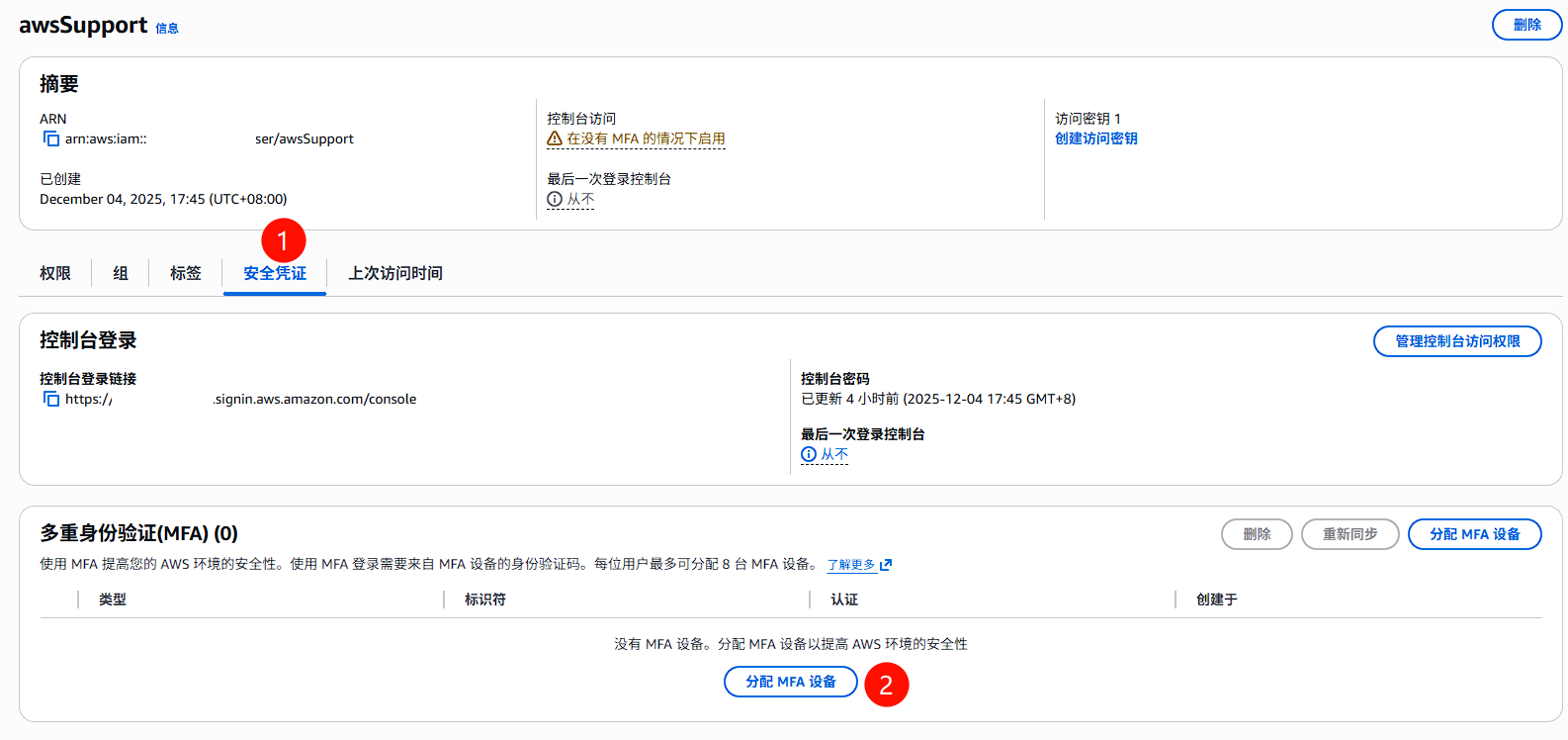Click the 删除 button at top right
1568x740 pixels.
click(x=1526, y=25)
